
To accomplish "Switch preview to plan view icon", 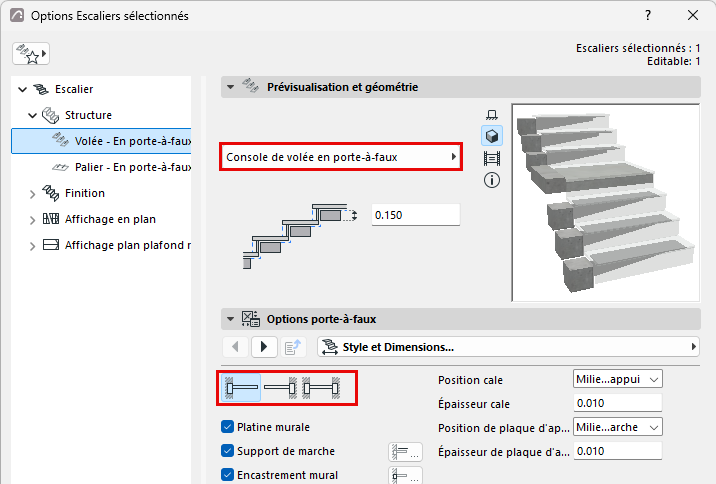I will click(x=492, y=114).
